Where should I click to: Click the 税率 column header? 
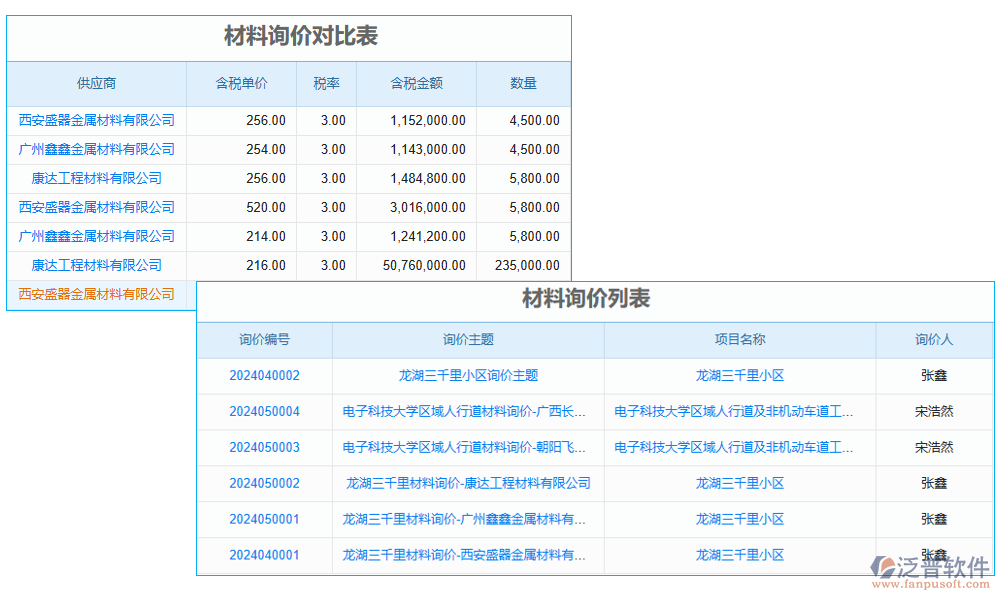(x=326, y=84)
